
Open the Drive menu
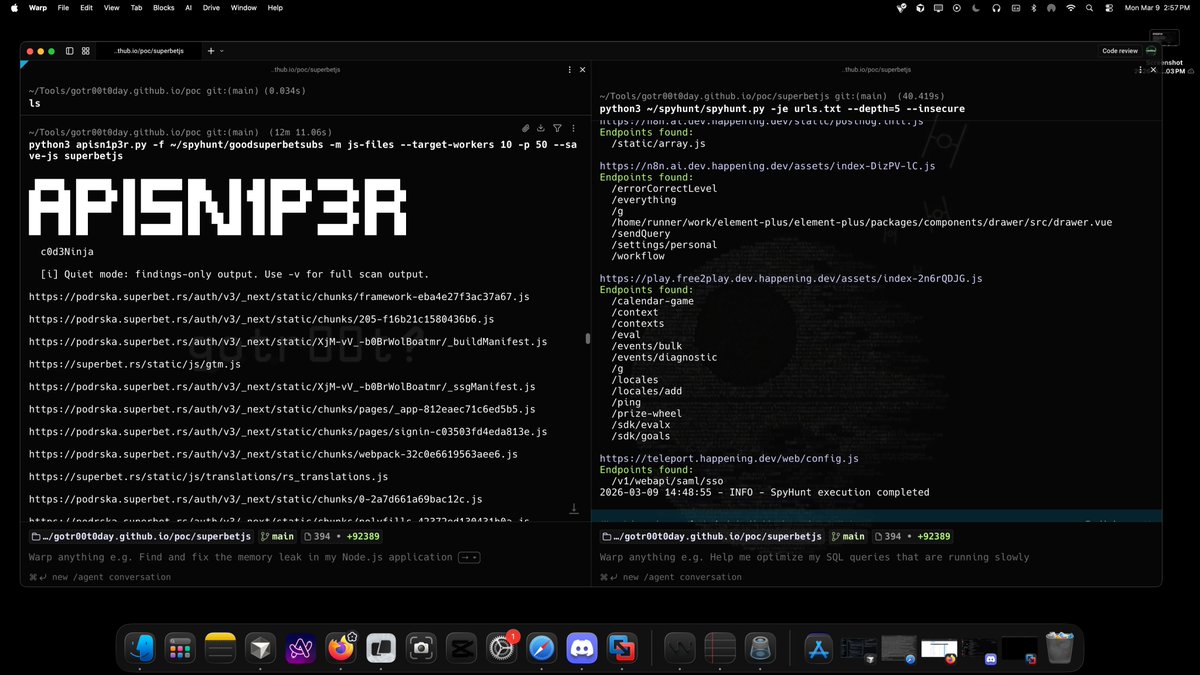pyautogui.click(x=211, y=7)
